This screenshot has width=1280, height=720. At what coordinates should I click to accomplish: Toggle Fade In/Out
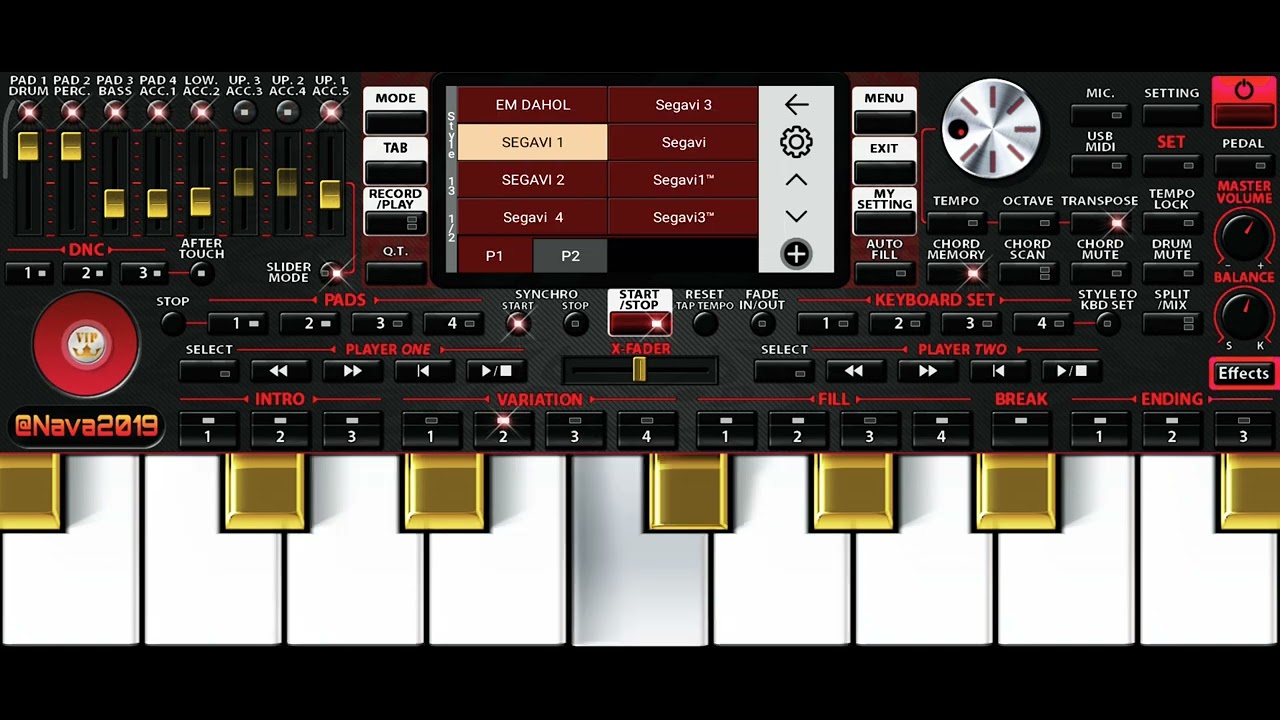[762, 323]
